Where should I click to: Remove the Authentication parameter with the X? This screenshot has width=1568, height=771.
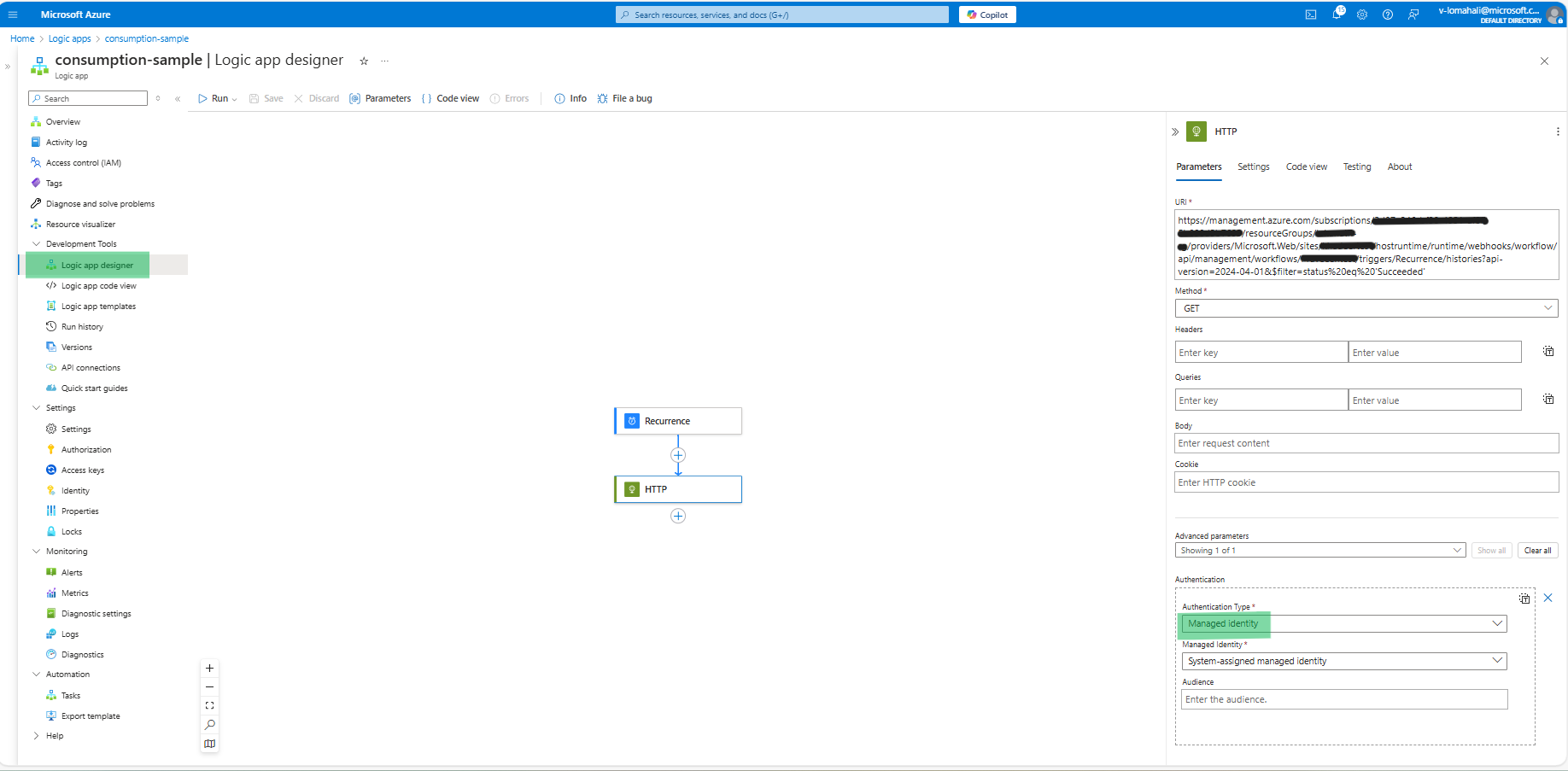1548,598
